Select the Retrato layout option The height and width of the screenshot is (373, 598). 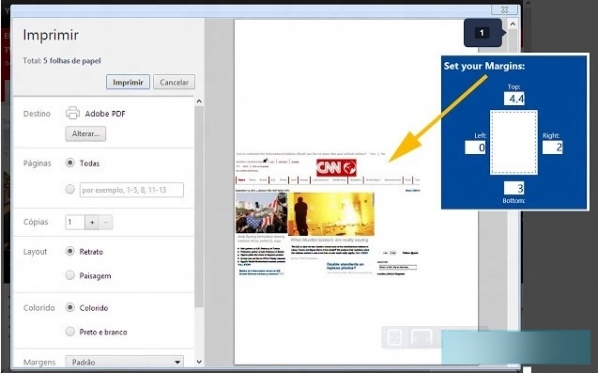point(70,251)
